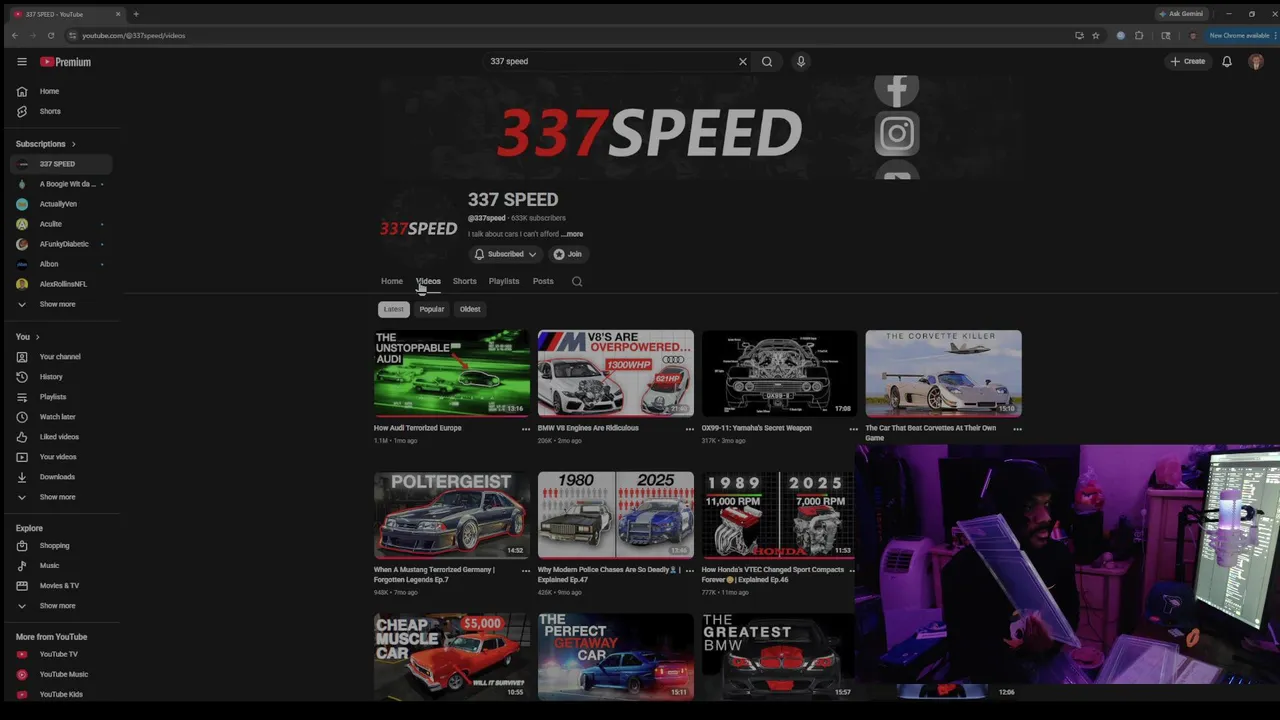Click the Join membership button

[x=568, y=254]
